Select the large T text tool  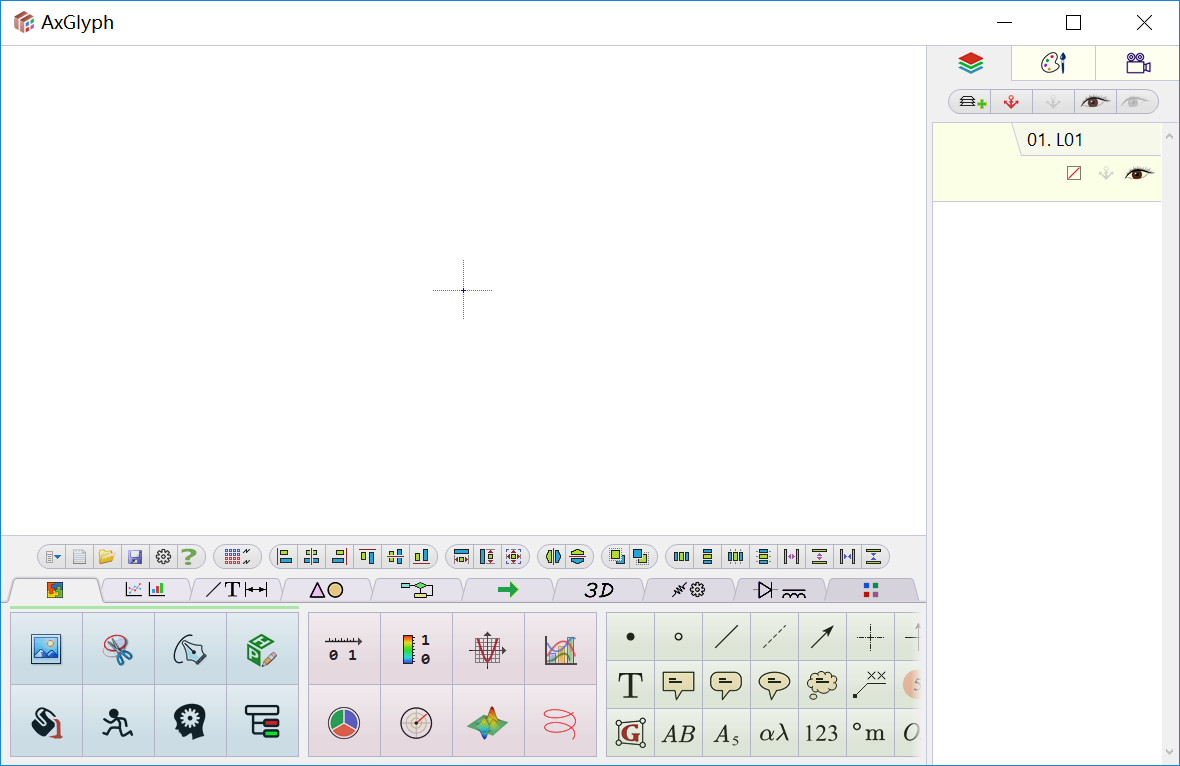pyautogui.click(x=631, y=685)
